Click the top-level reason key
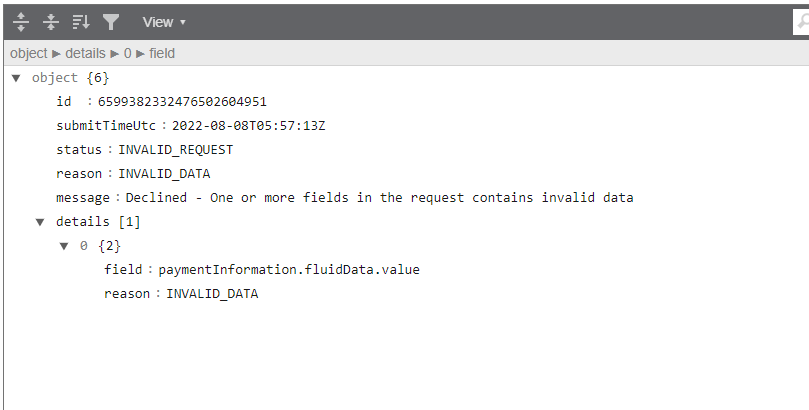 pyautogui.click(x=79, y=174)
